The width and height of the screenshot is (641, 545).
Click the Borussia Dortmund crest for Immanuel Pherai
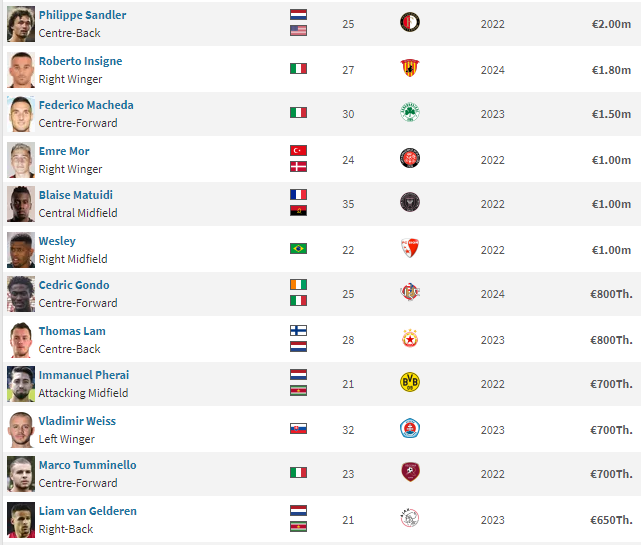[410, 383]
